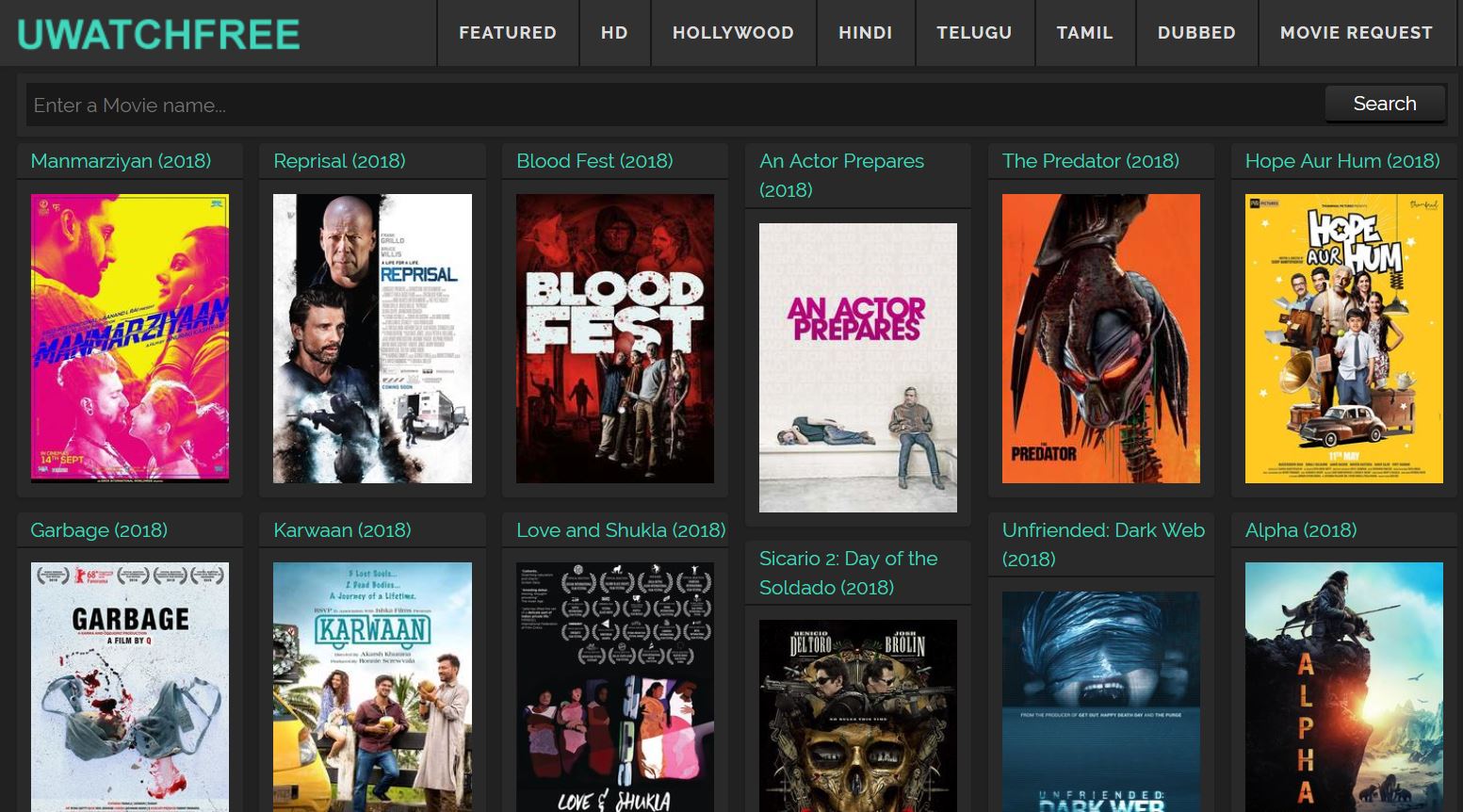Open the An Actor Prepares poster
Screen dimensions: 1463x812
click(x=857, y=367)
